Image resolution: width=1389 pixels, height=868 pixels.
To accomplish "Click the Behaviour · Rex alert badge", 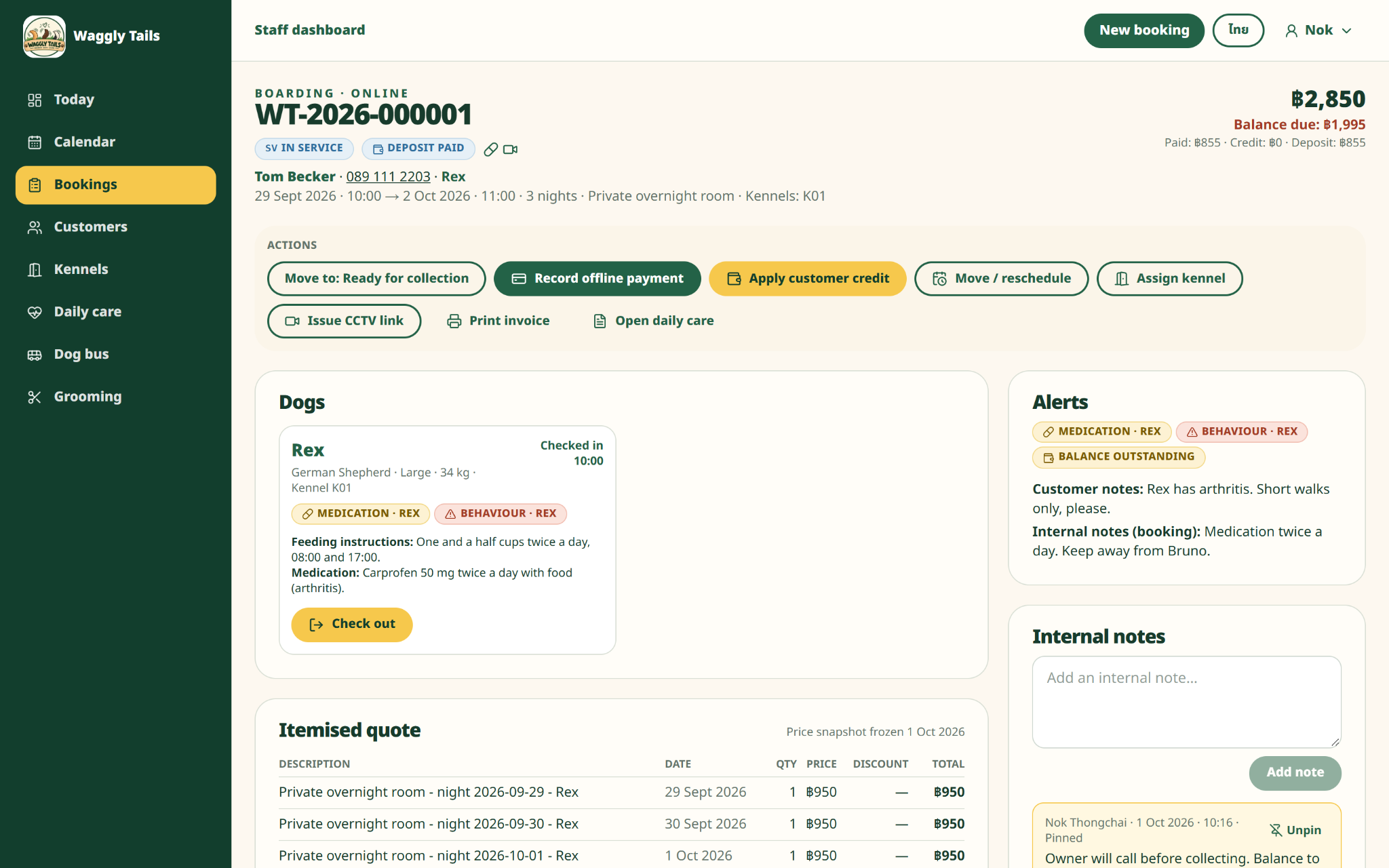I will (x=1242, y=432).
